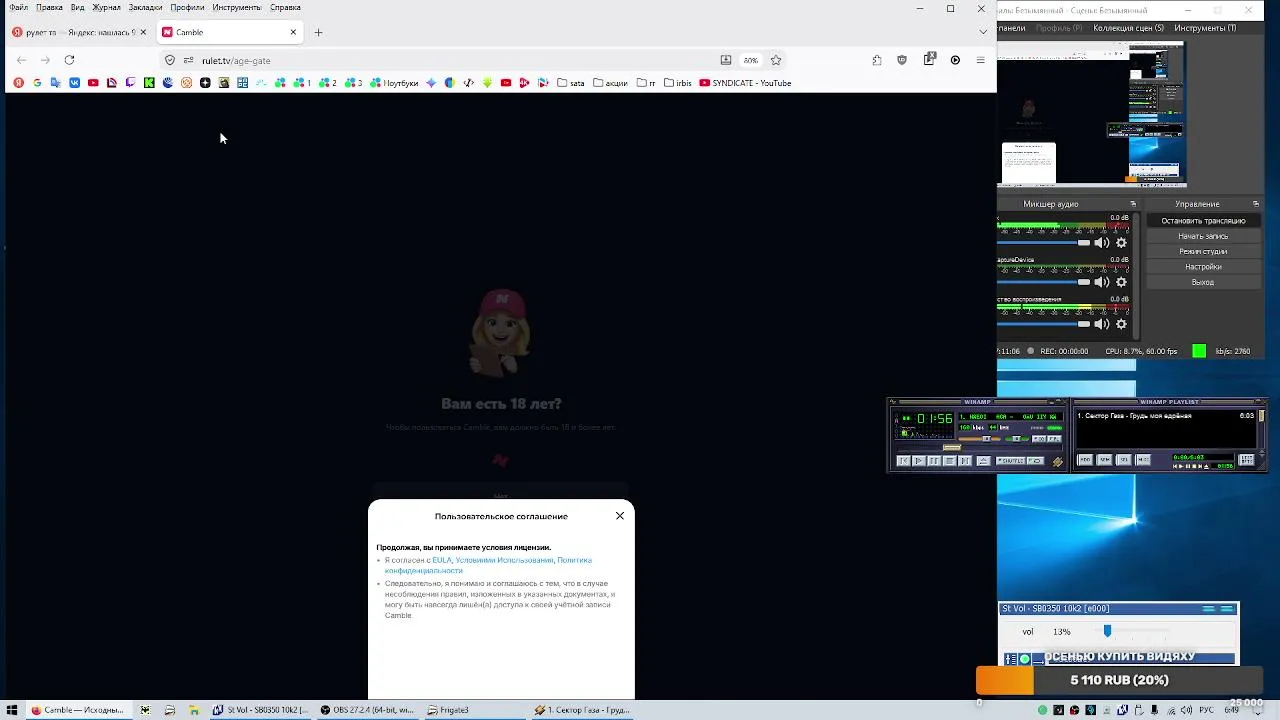Skip to previous track in Winamp
The width and height of the screenshot is (1280, 720).
pyautogui.click(x=903, y=461)
